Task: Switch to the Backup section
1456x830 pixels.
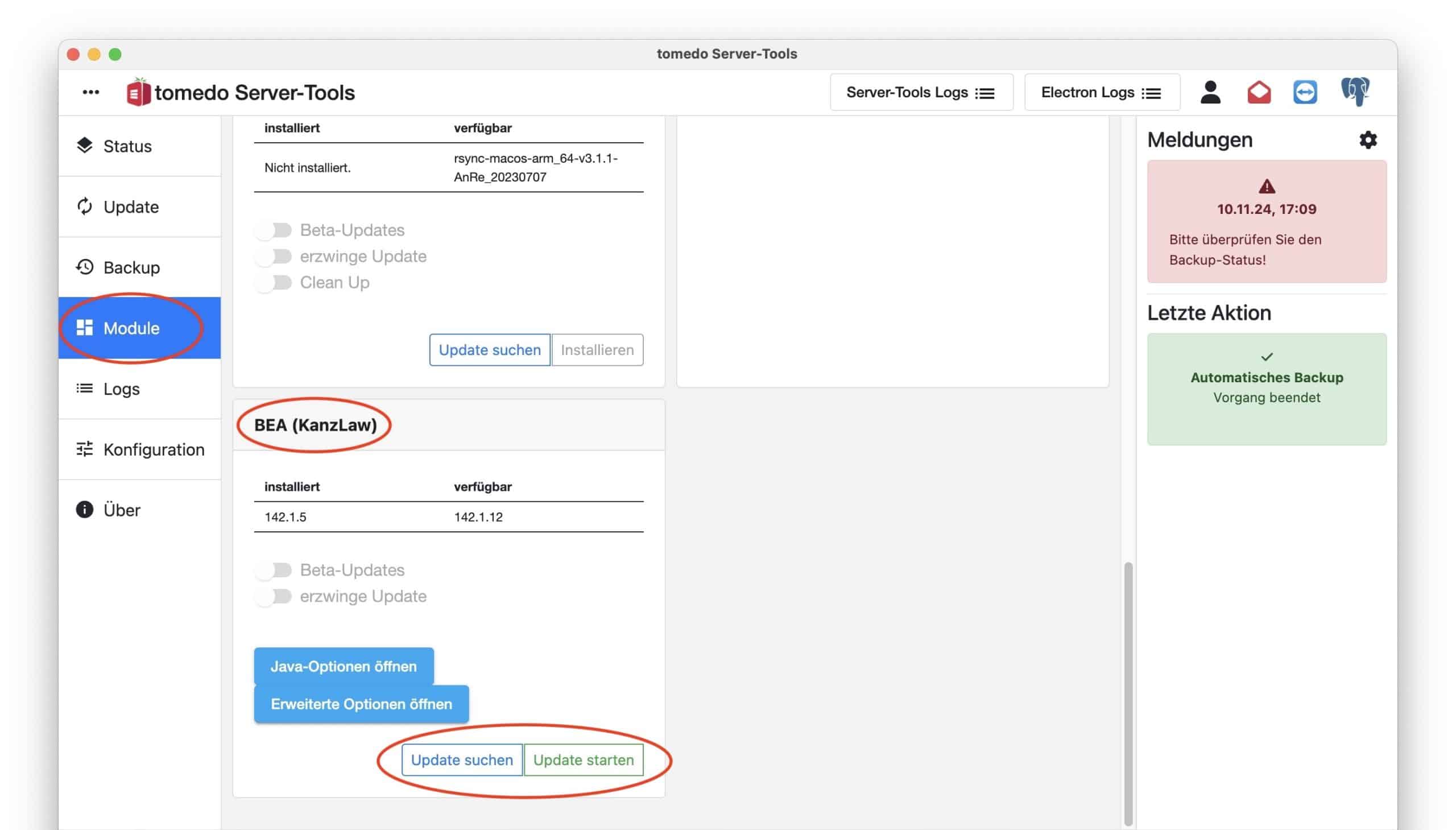Action: point(131,267)
